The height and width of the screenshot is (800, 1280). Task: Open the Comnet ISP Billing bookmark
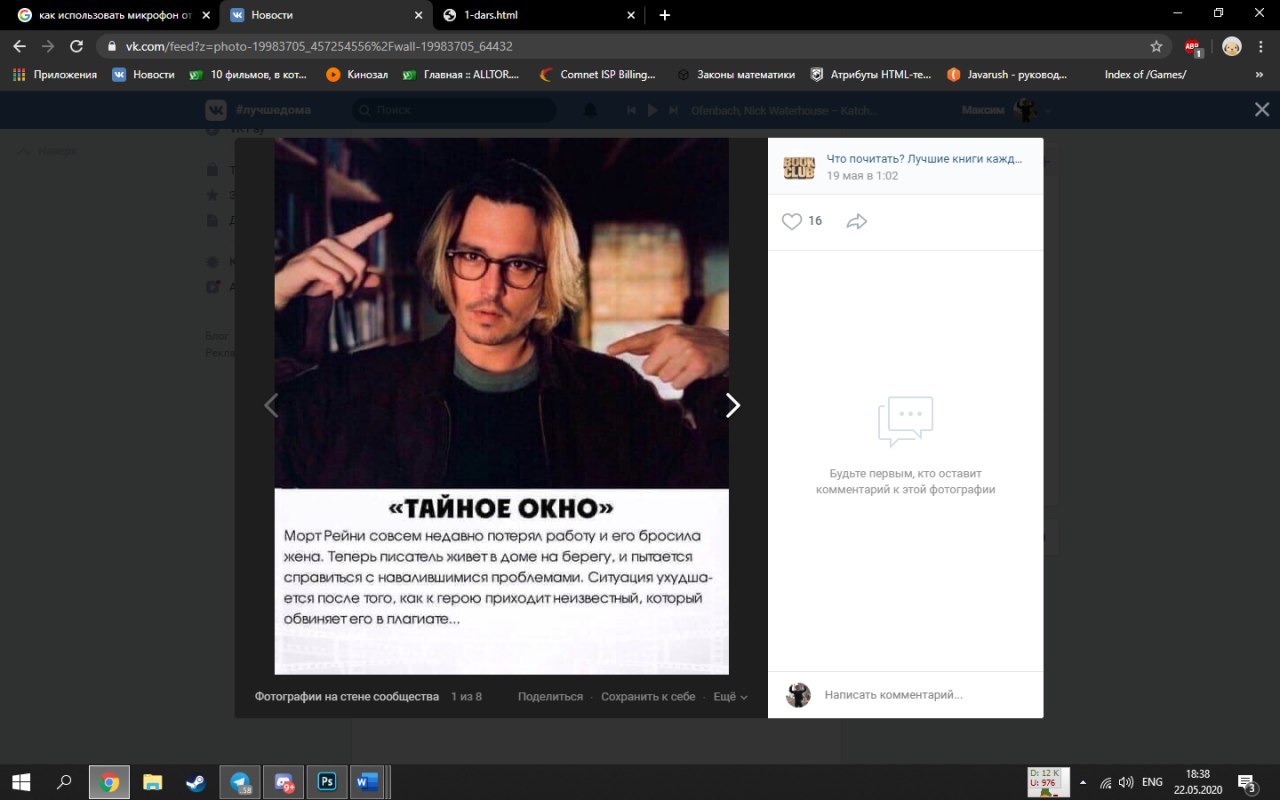(x=597, y=74)
